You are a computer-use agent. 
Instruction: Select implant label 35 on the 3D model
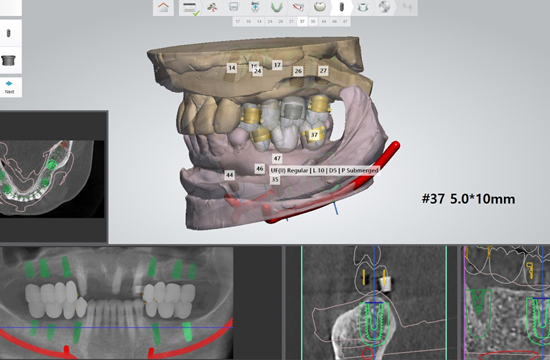275,180
